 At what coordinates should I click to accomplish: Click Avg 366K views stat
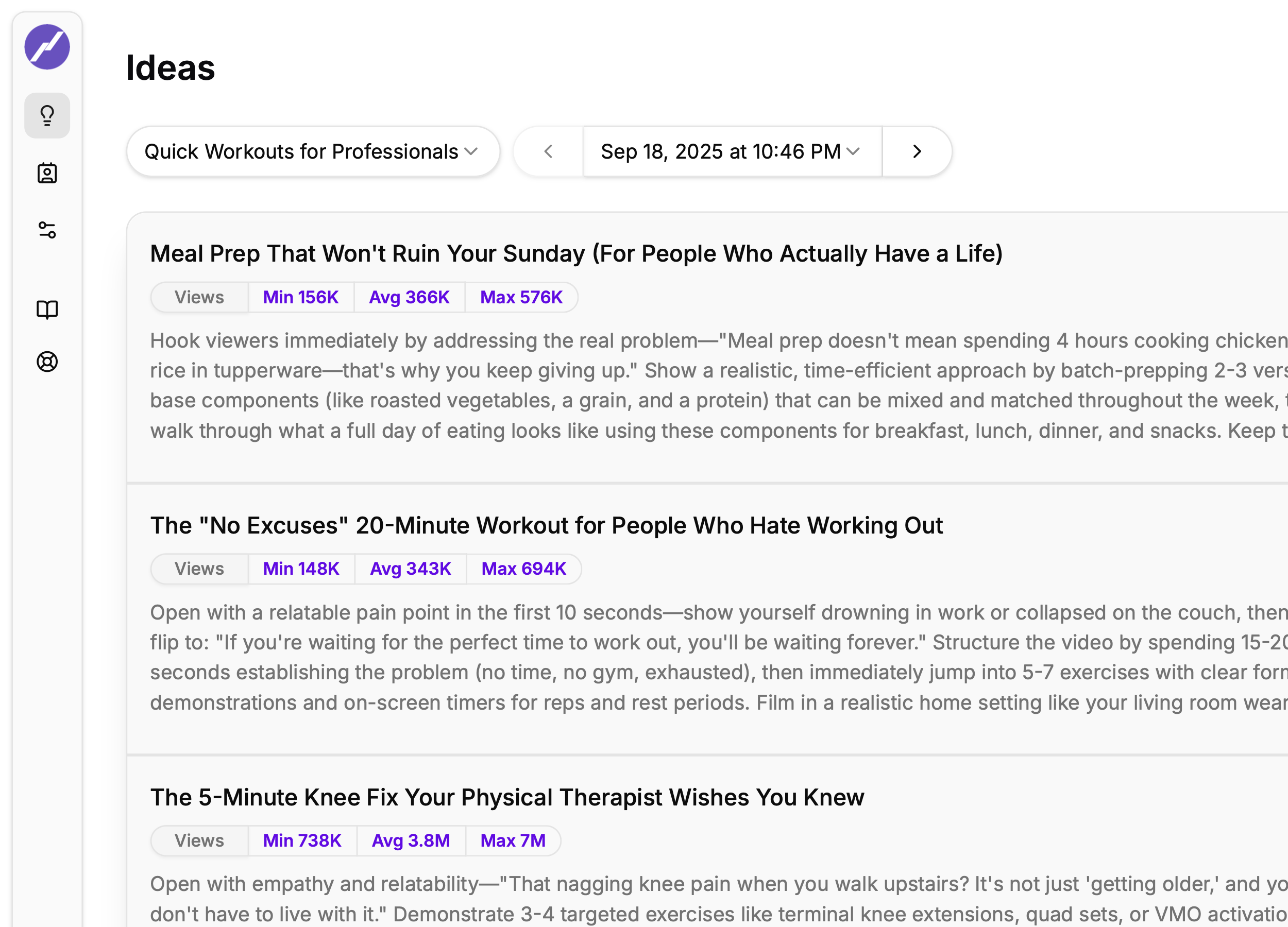pyautogui.click(x=409, y=298)
